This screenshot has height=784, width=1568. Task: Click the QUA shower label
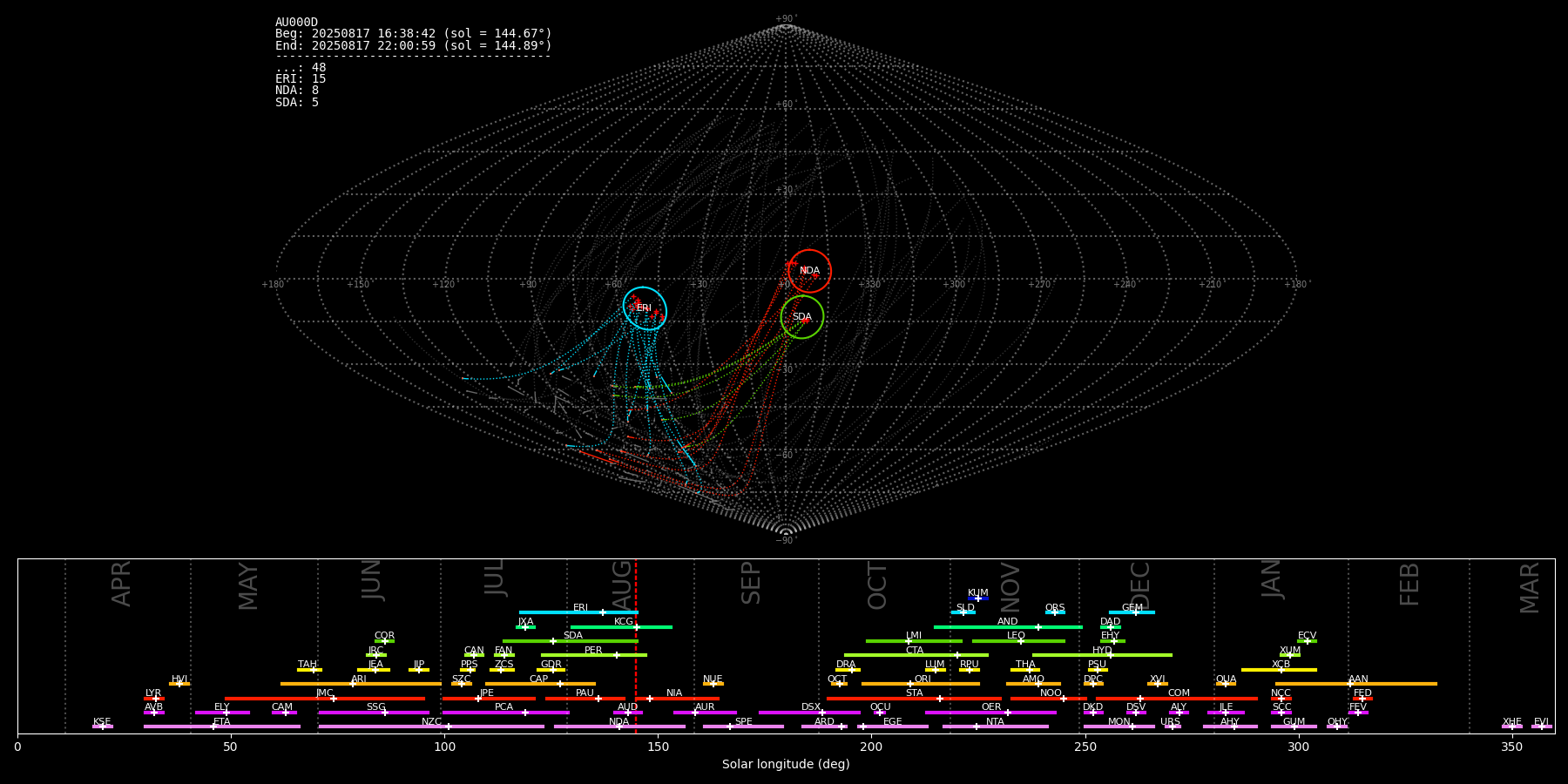coord(1226,679)
